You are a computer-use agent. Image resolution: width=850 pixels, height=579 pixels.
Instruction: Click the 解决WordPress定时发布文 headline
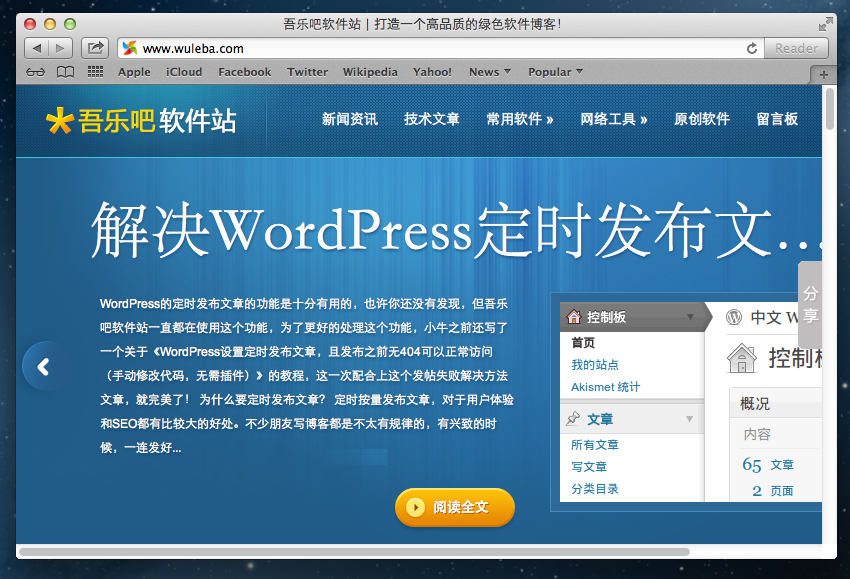tap(455, 230)
